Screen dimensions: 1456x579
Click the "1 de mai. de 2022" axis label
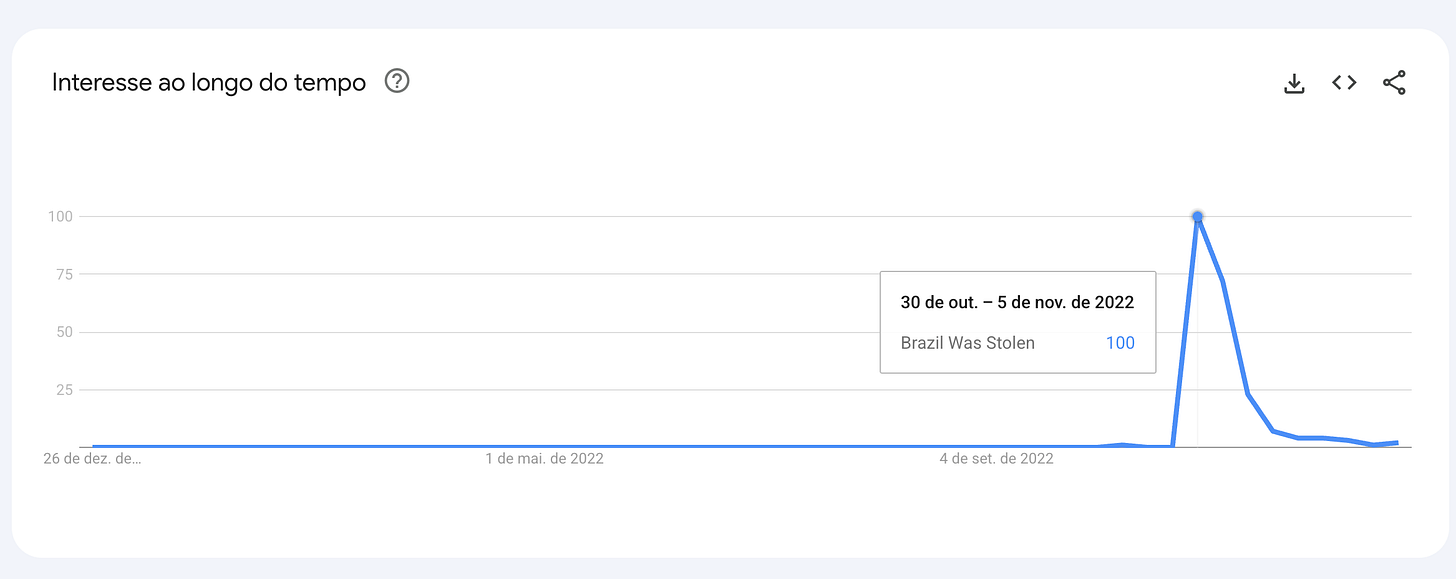click(x=544, y=459)
